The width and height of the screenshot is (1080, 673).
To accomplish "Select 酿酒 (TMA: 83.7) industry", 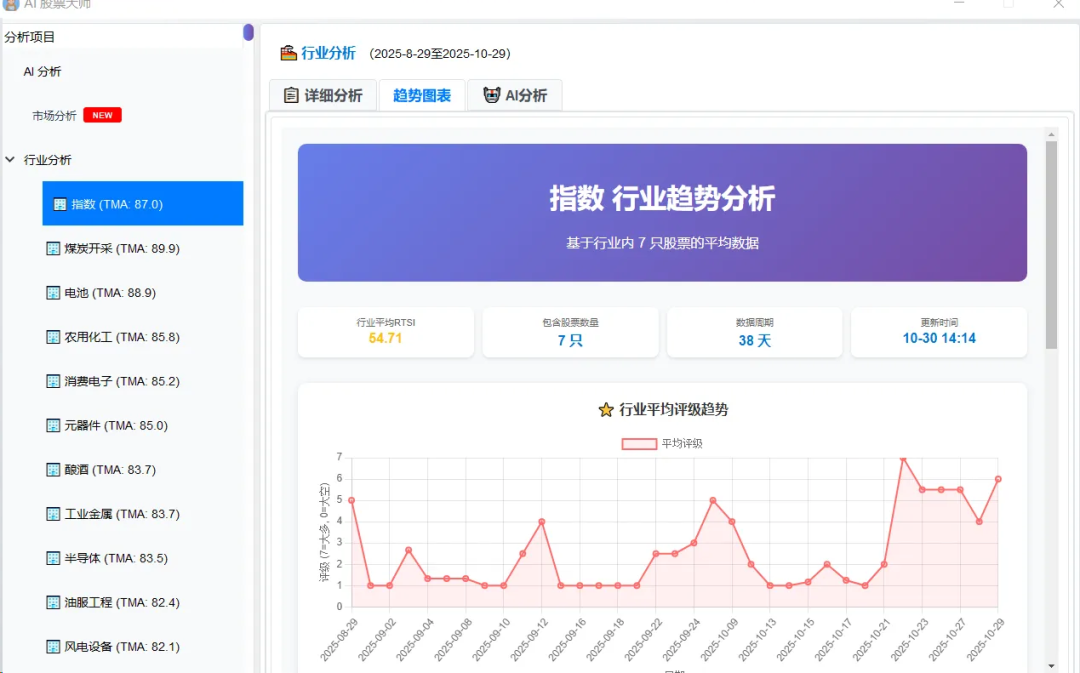I will pos(110,470).
